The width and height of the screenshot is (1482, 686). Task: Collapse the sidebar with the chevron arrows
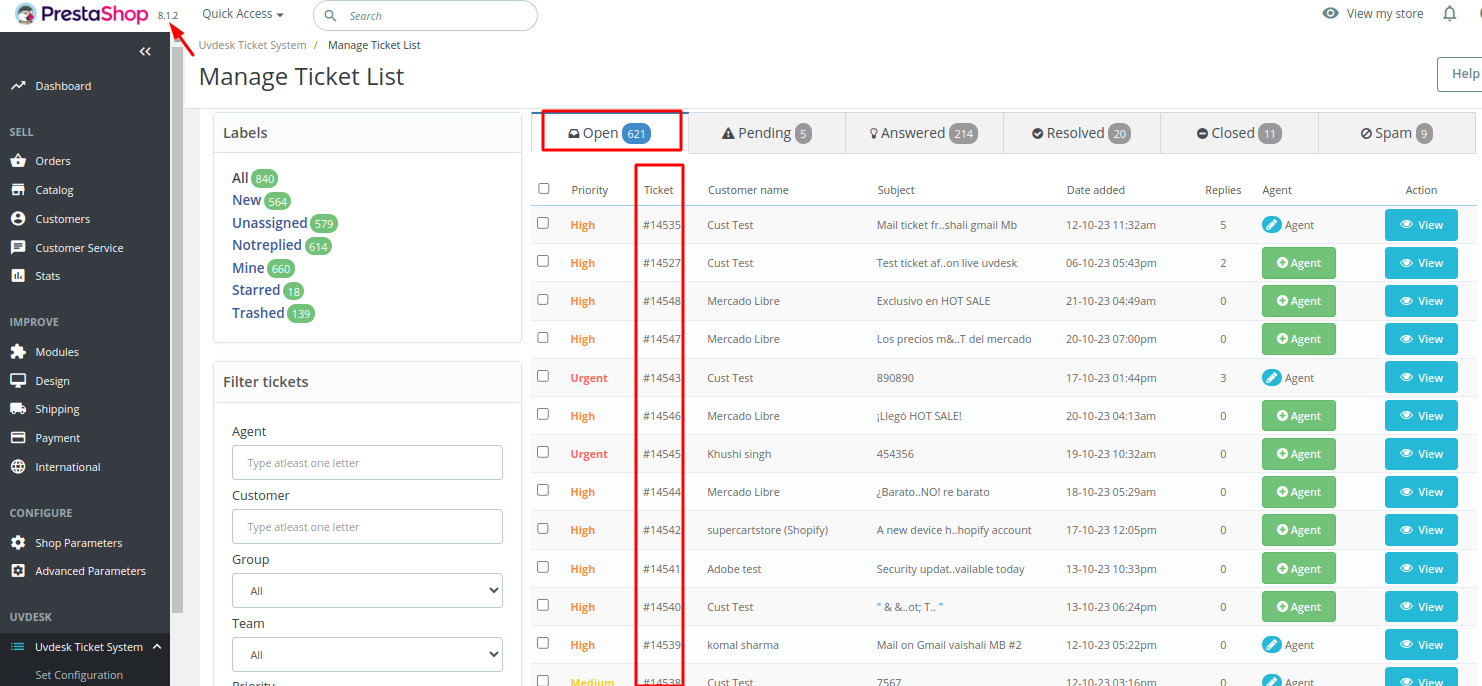click(x=145, y=51)
